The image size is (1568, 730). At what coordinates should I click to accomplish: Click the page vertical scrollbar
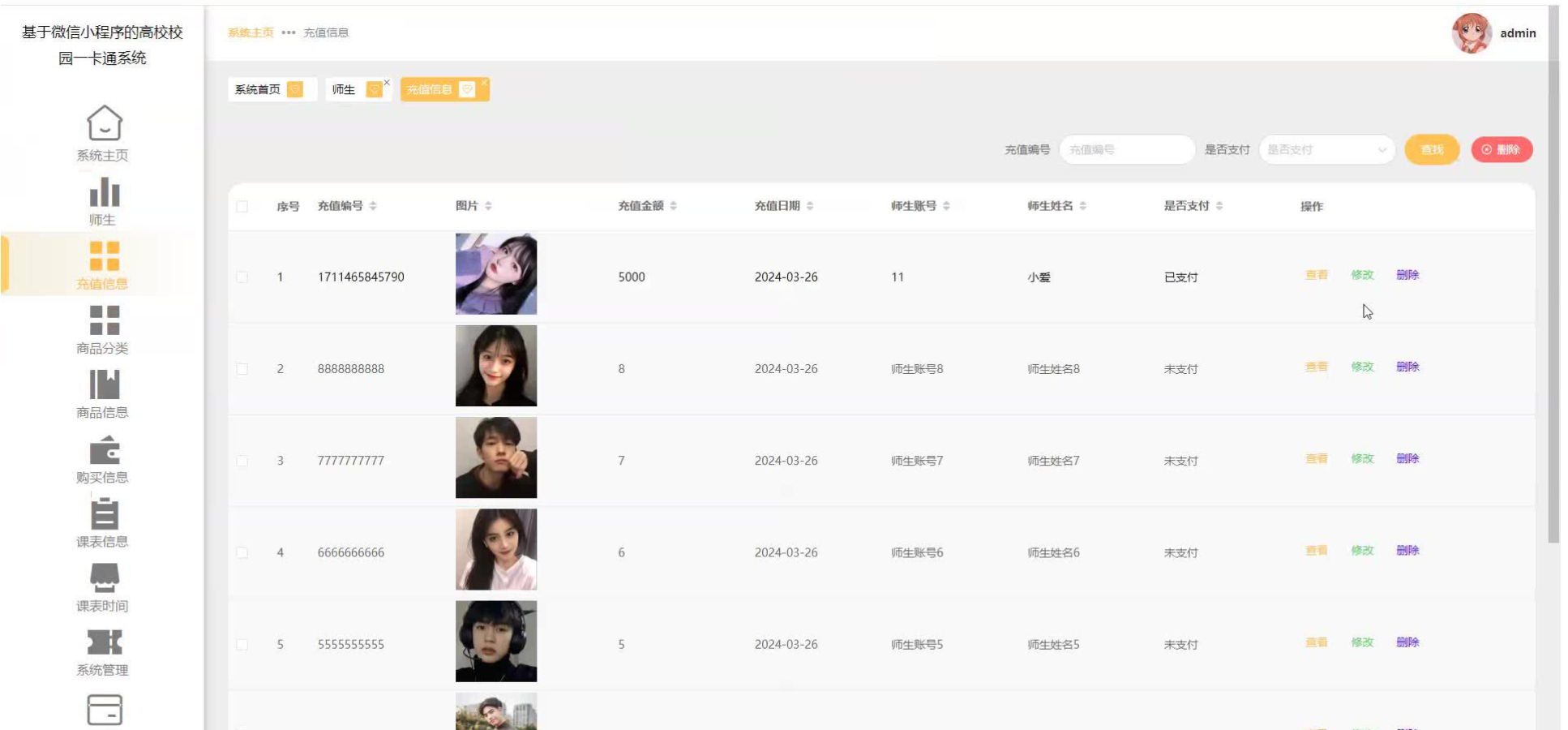[x=1553, y=276]
